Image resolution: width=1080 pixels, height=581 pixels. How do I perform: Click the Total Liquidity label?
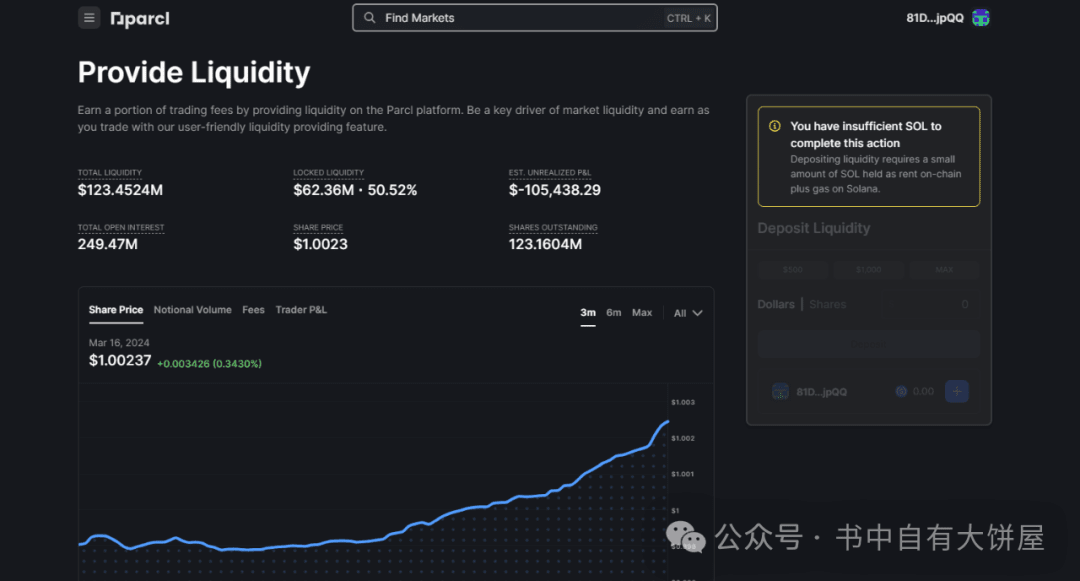coord(110,173)
